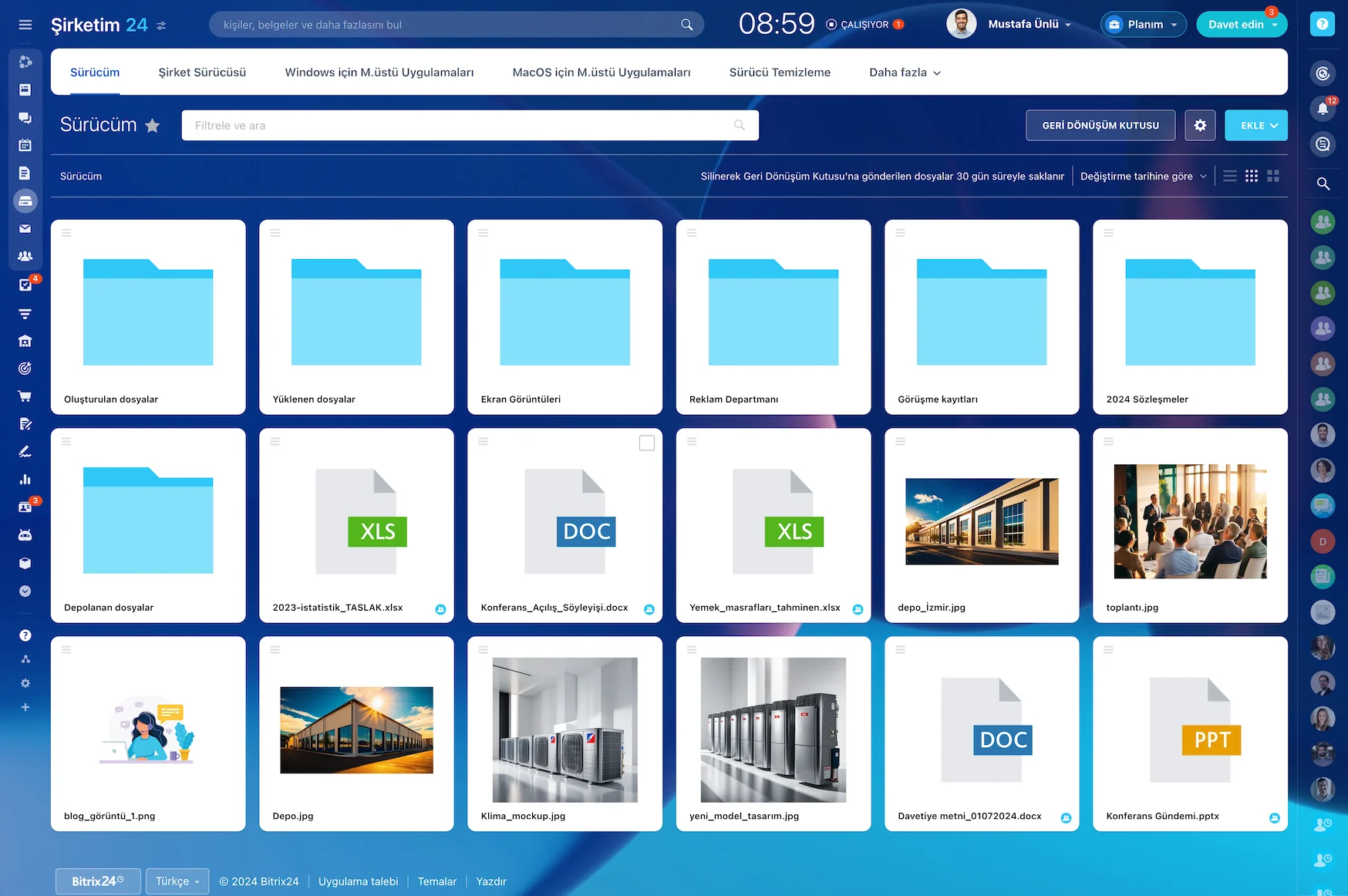Open the shopping cart e-commerce icon
Screen dimensions: 1348x896
click(x=25, y=396)
